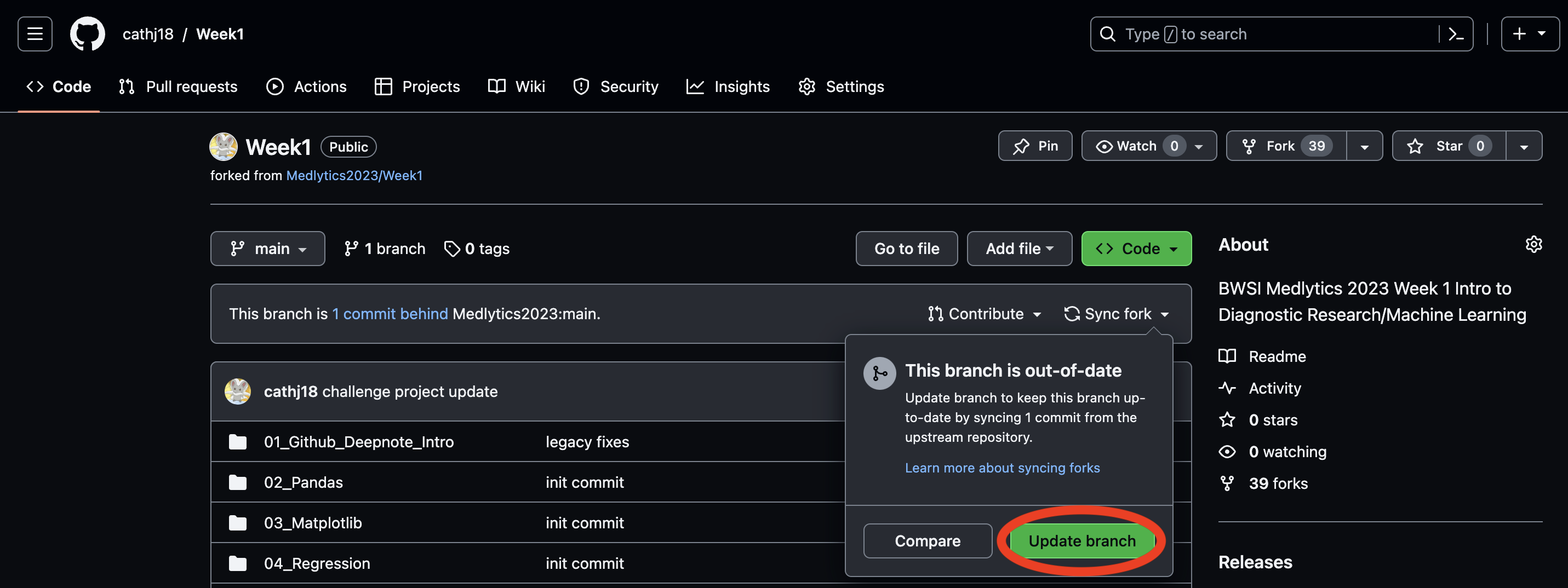This screenshot has width=1568, height=588.
Task: Click the folder icon of 04_Regression
Action: point(237,563)
